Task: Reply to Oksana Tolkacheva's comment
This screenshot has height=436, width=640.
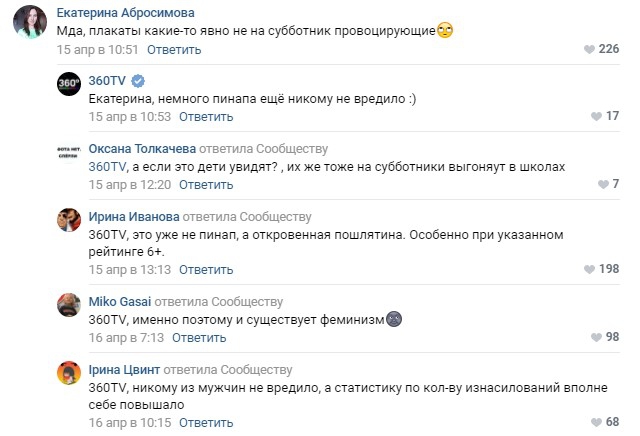Action: [x=206, y=185]
